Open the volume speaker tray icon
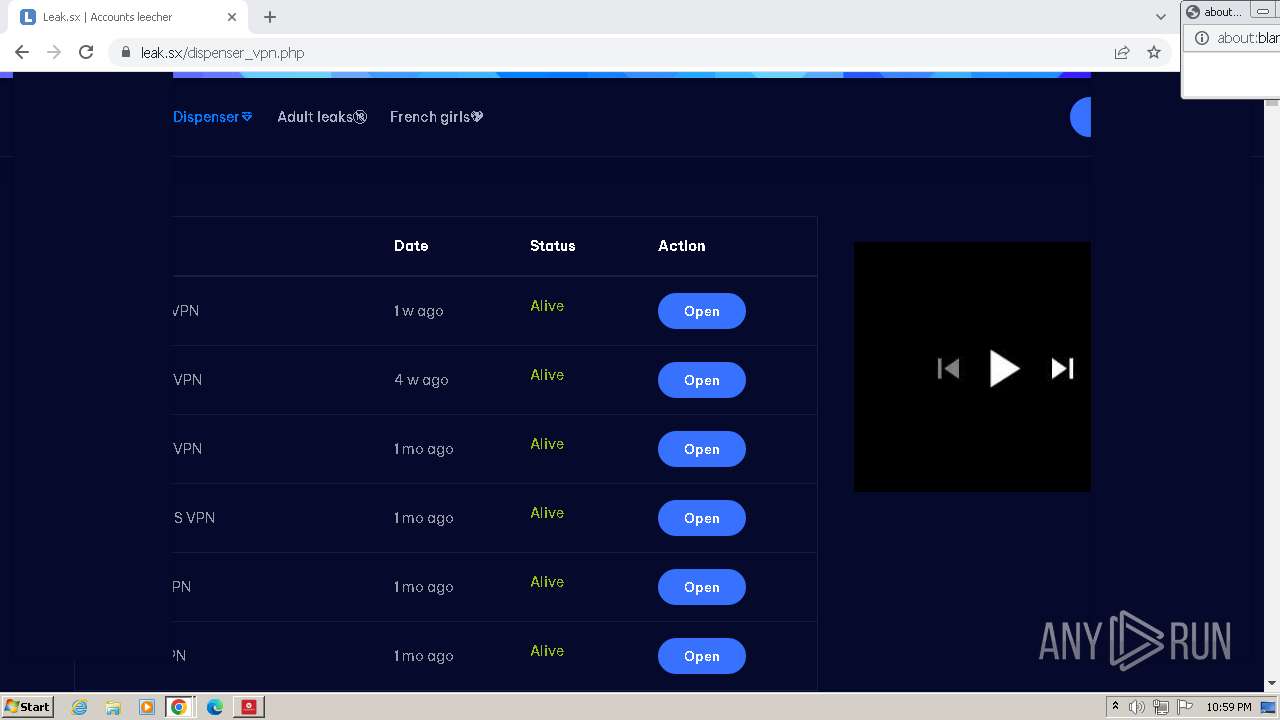Viewport: 1280px width, 720px height. click(x=1137, y=707)
